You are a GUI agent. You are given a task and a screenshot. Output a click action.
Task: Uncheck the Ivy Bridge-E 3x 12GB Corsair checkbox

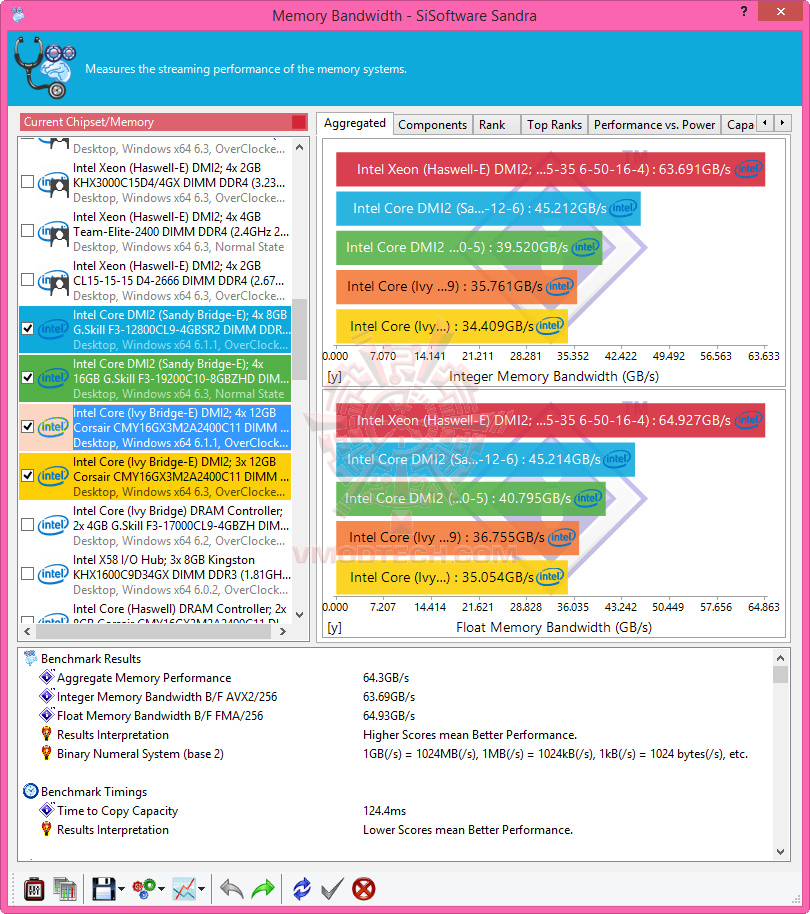pyautogui.click(x=27, y=476)
